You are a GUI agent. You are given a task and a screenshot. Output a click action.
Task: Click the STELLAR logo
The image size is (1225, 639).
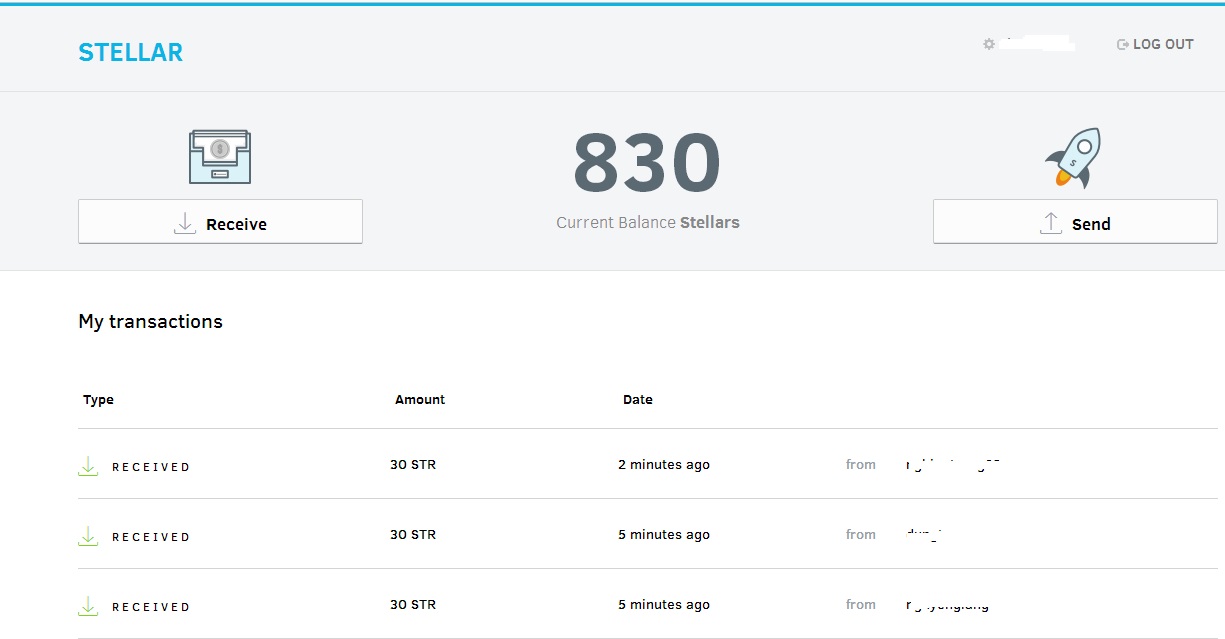pyautogui.click(x=130, y=53)
